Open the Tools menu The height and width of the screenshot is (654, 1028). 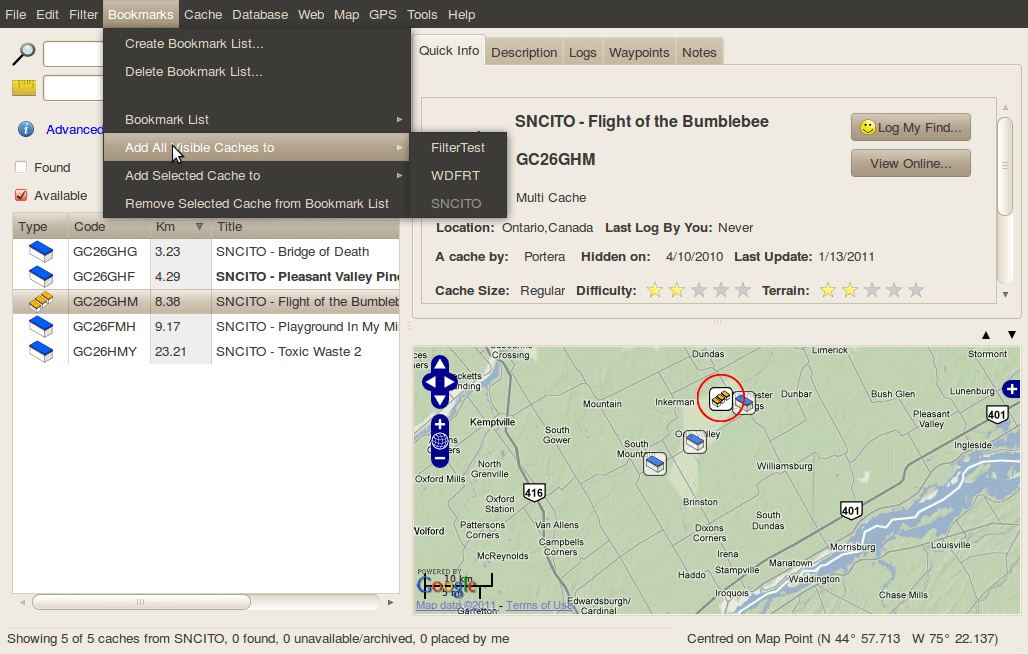[x=422, y=14]
